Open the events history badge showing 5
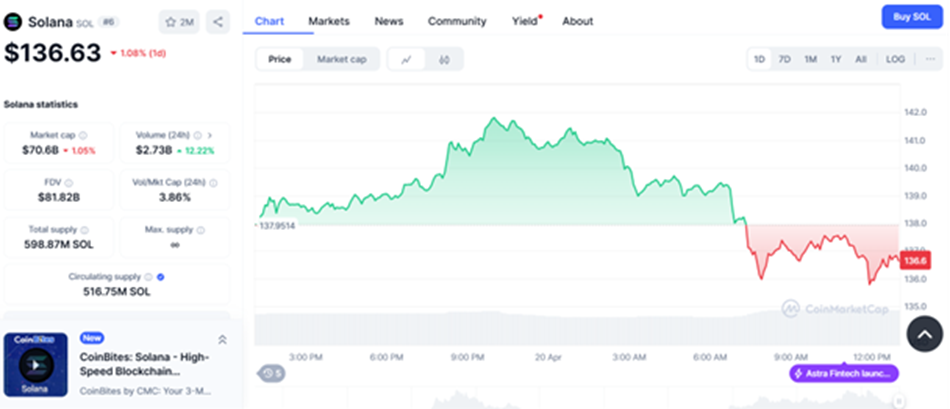The width and height of the screenshot is (950, 409). [271, 373]
